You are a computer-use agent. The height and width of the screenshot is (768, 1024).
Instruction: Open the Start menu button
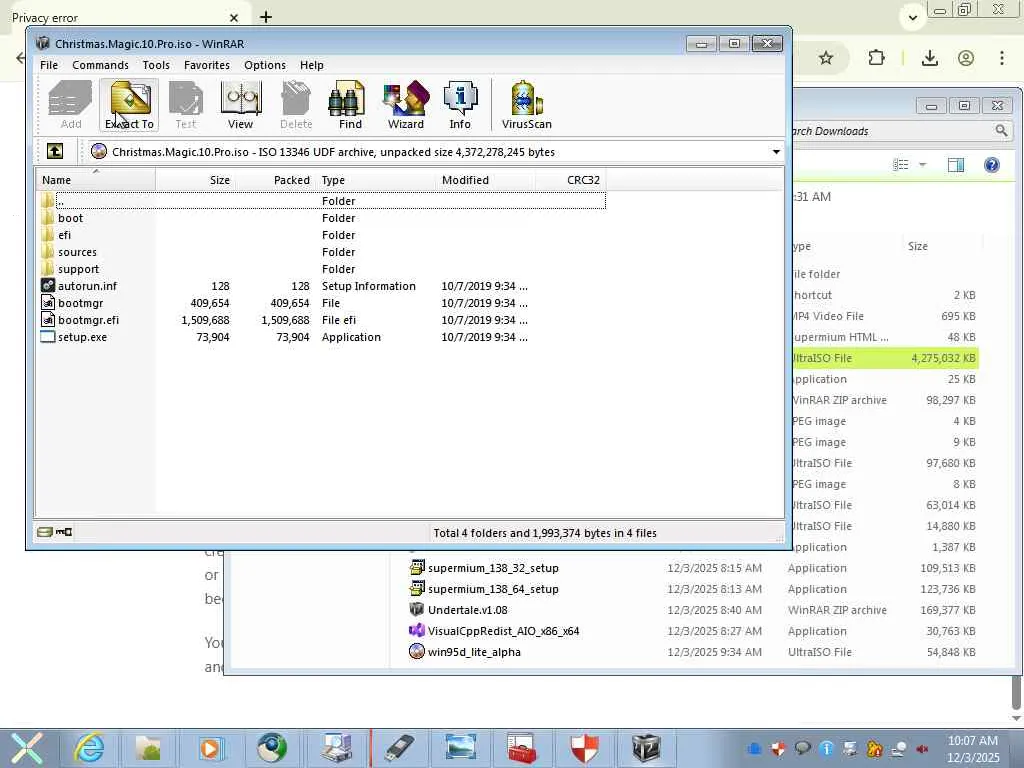(x=26, y=748)
